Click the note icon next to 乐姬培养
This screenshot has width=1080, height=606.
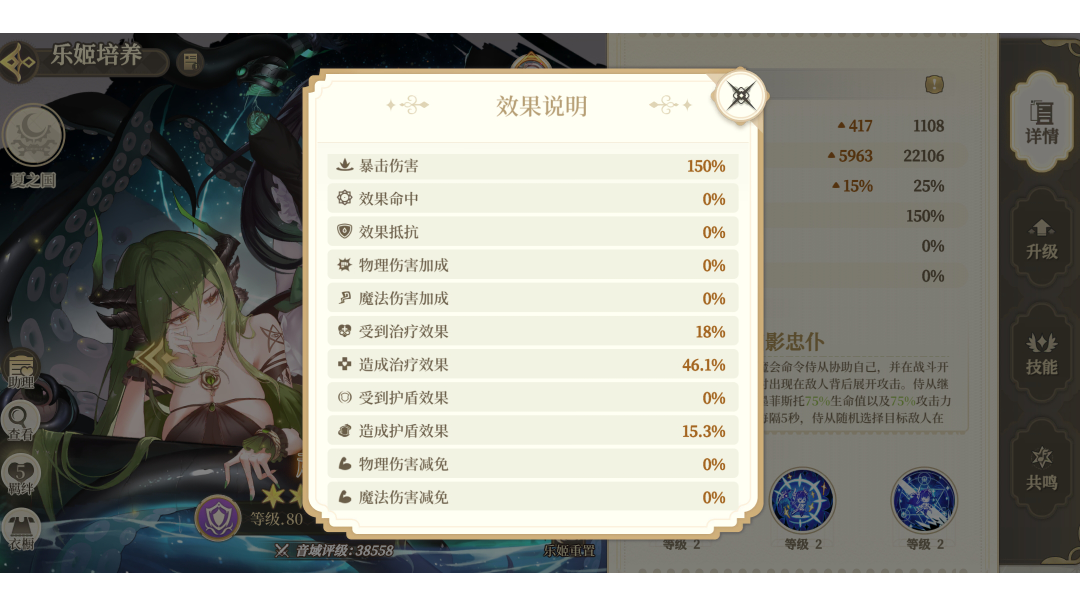click(x=188, y=62)
